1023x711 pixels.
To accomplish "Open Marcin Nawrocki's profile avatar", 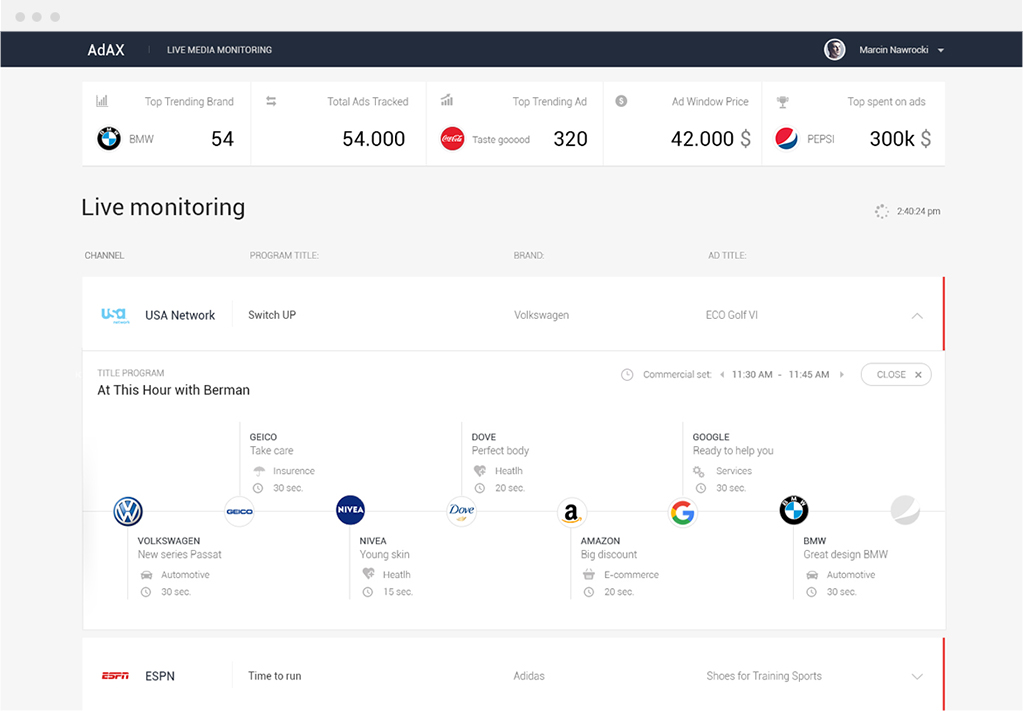I will click(x=834, y=50).
